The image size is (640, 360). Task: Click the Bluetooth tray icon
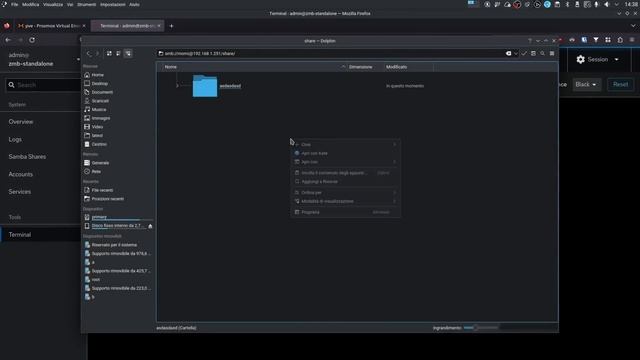567,4
